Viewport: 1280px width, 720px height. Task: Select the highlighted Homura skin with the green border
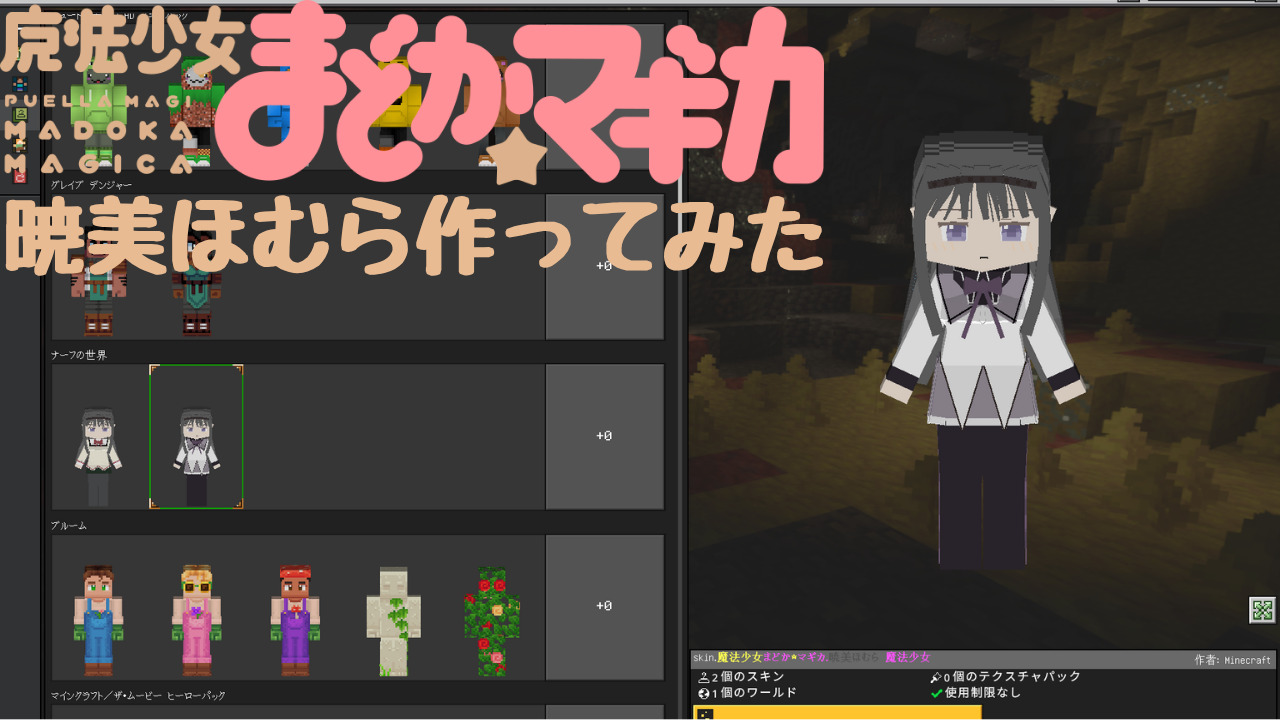coord(196,437)
